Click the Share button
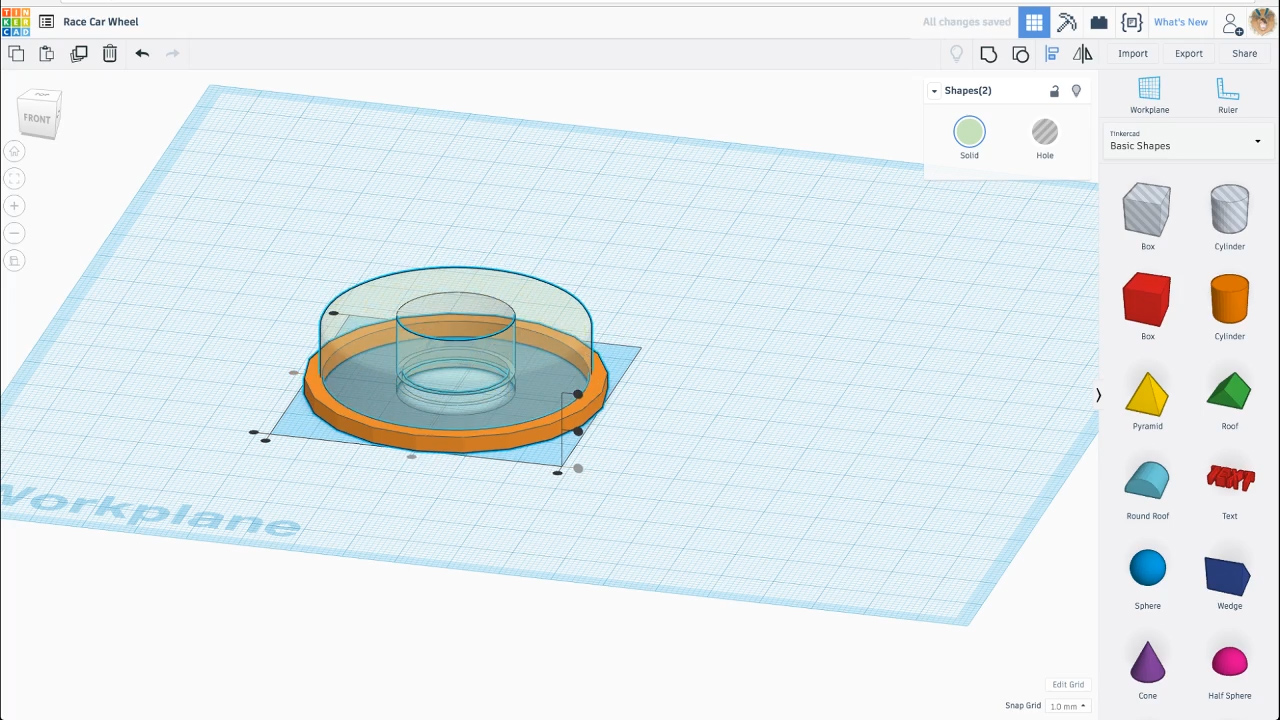This screenshot has height=720, width=1280. (1245, 54)
